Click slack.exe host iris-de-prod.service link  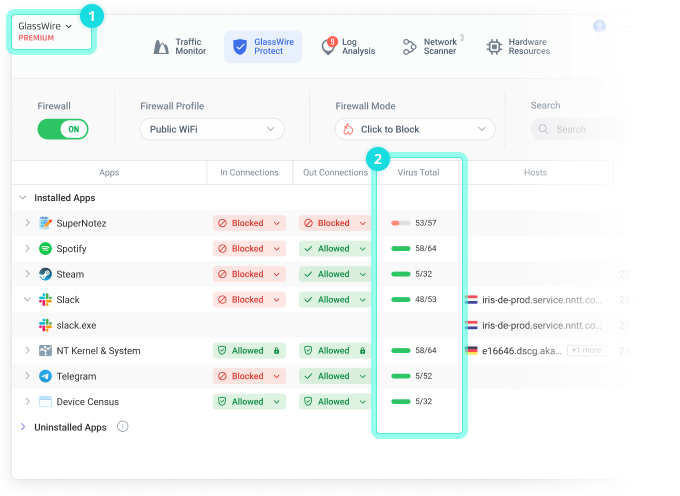pyautogui.click(x=542, y=325)
